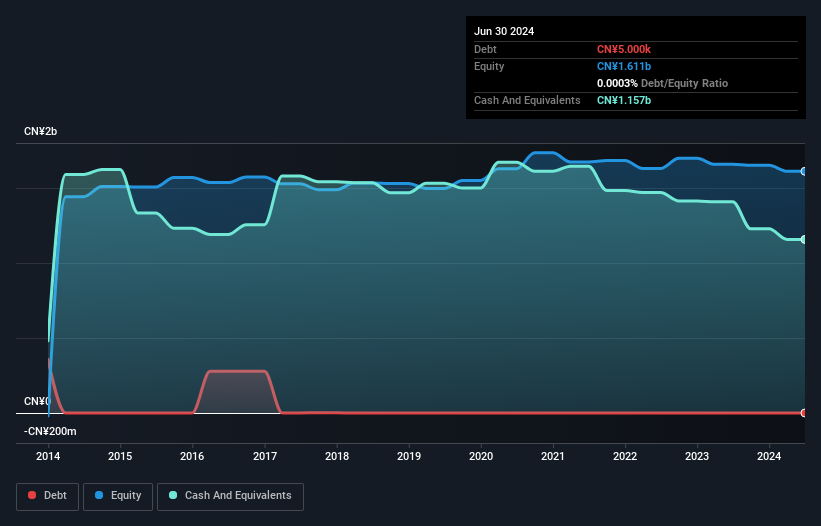Screen dimensions: 821x526
Task: Click the Equity value CN¥1.611b in tooltip
Action: pos(624,66)
